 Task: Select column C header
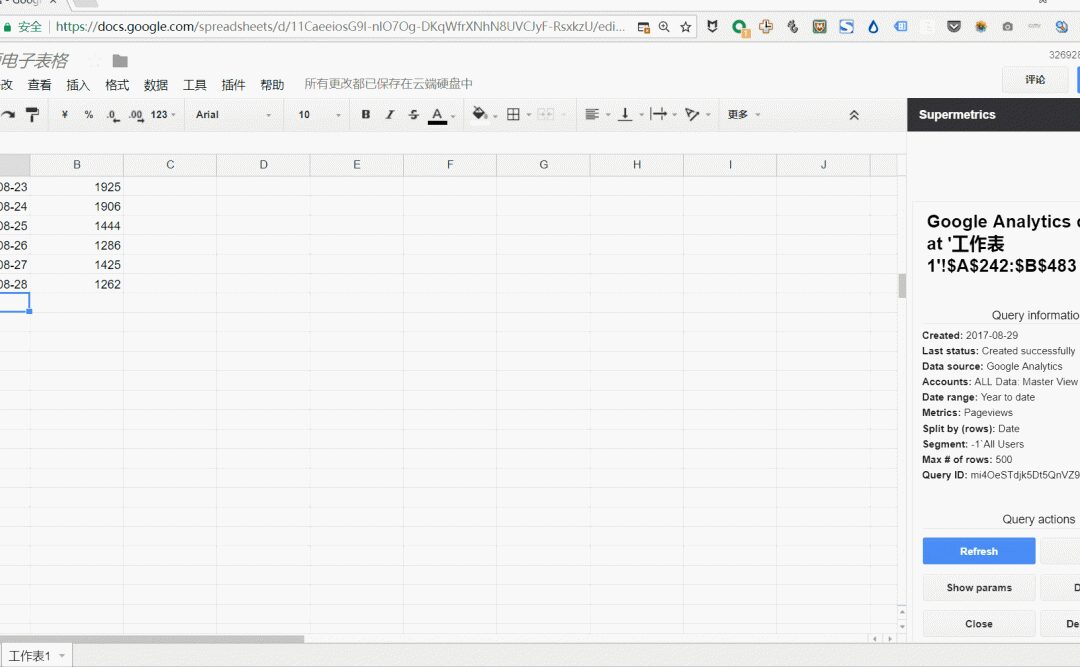pos(170,165)
